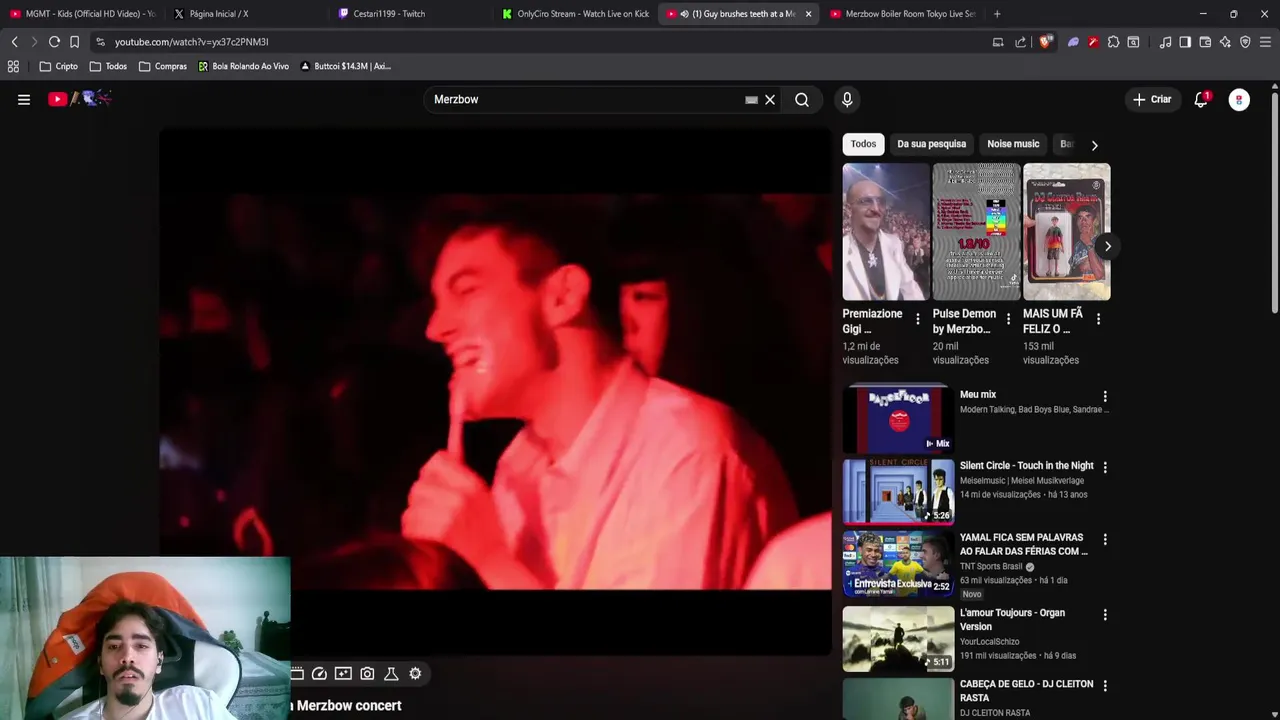This screenshot has height=720, width=1280.
Task: Open the player enhancer gear settings
Action: click(415, 674)
